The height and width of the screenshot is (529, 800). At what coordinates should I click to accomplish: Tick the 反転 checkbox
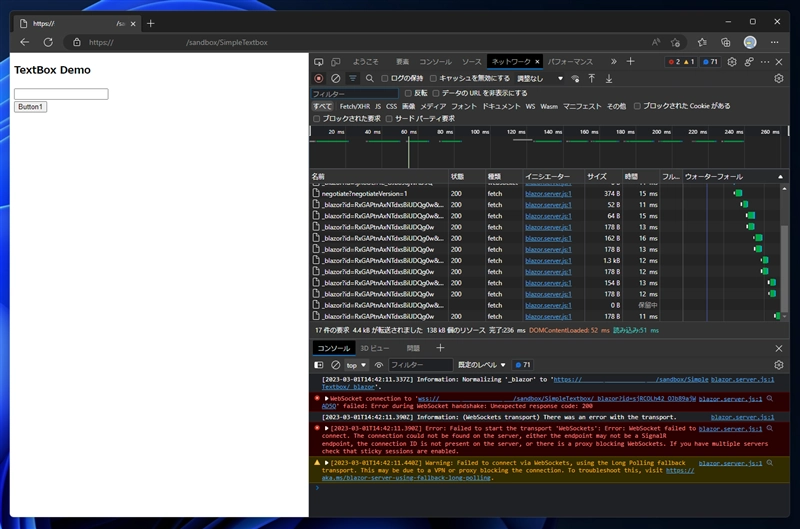pos(408,93)
